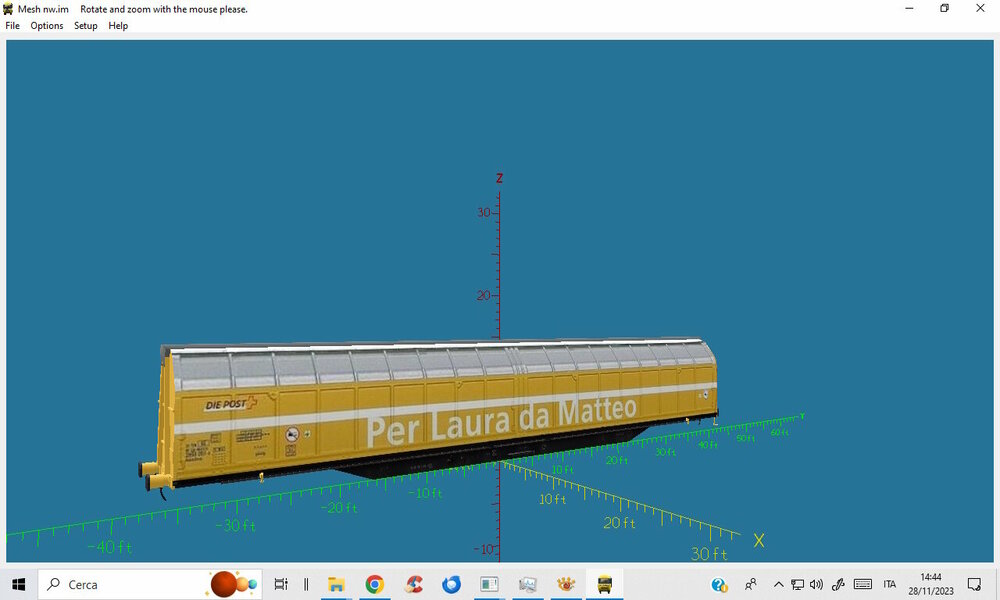This screenshot has width=1000, height=600.
Task: Open the notification center icon
Action: point(974,584)
